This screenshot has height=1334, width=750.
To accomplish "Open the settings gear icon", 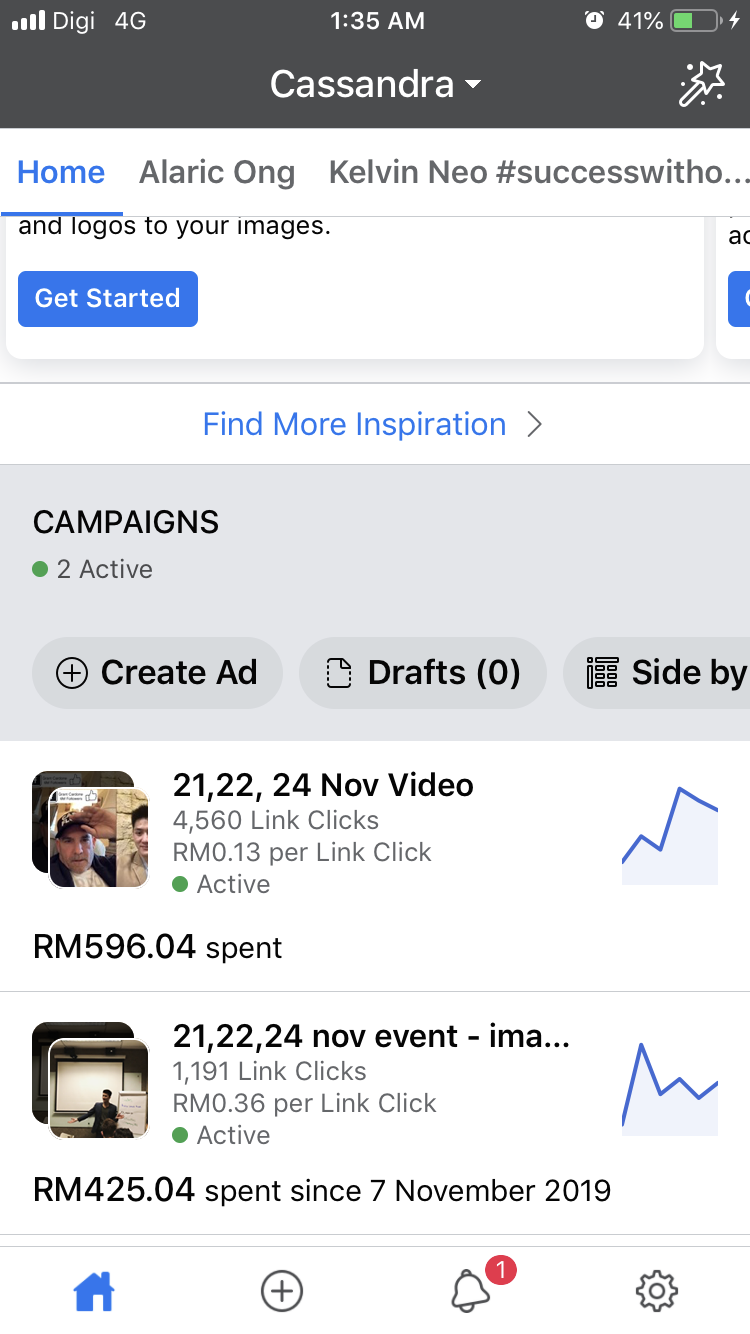I will [x=657, y=1291].
